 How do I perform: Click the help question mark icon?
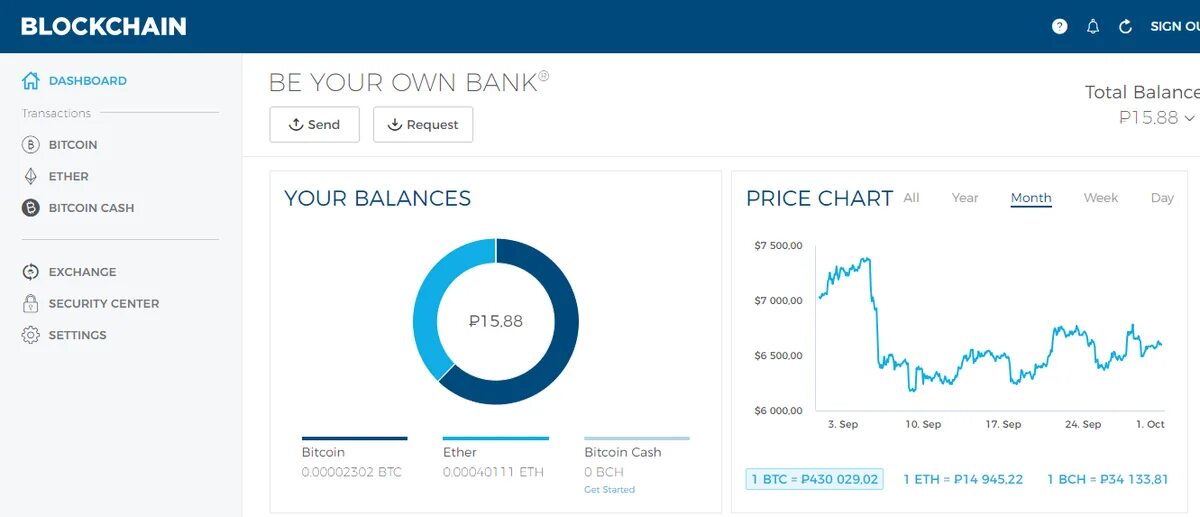click(1060, 27)
